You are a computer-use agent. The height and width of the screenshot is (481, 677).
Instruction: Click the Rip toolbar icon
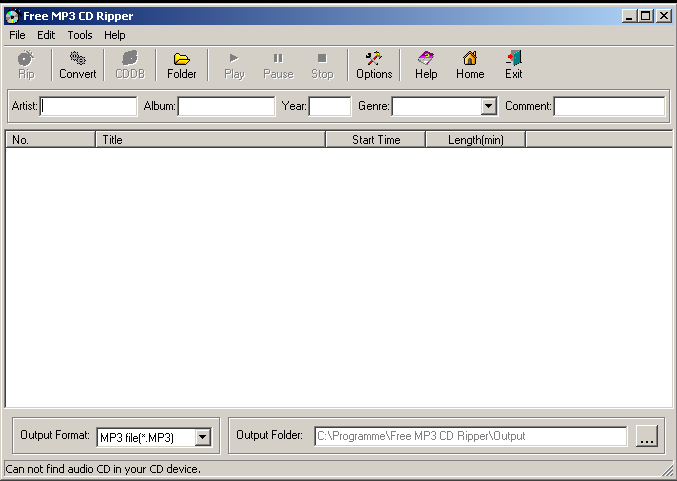pyautogui.click(x=26, y=65)
